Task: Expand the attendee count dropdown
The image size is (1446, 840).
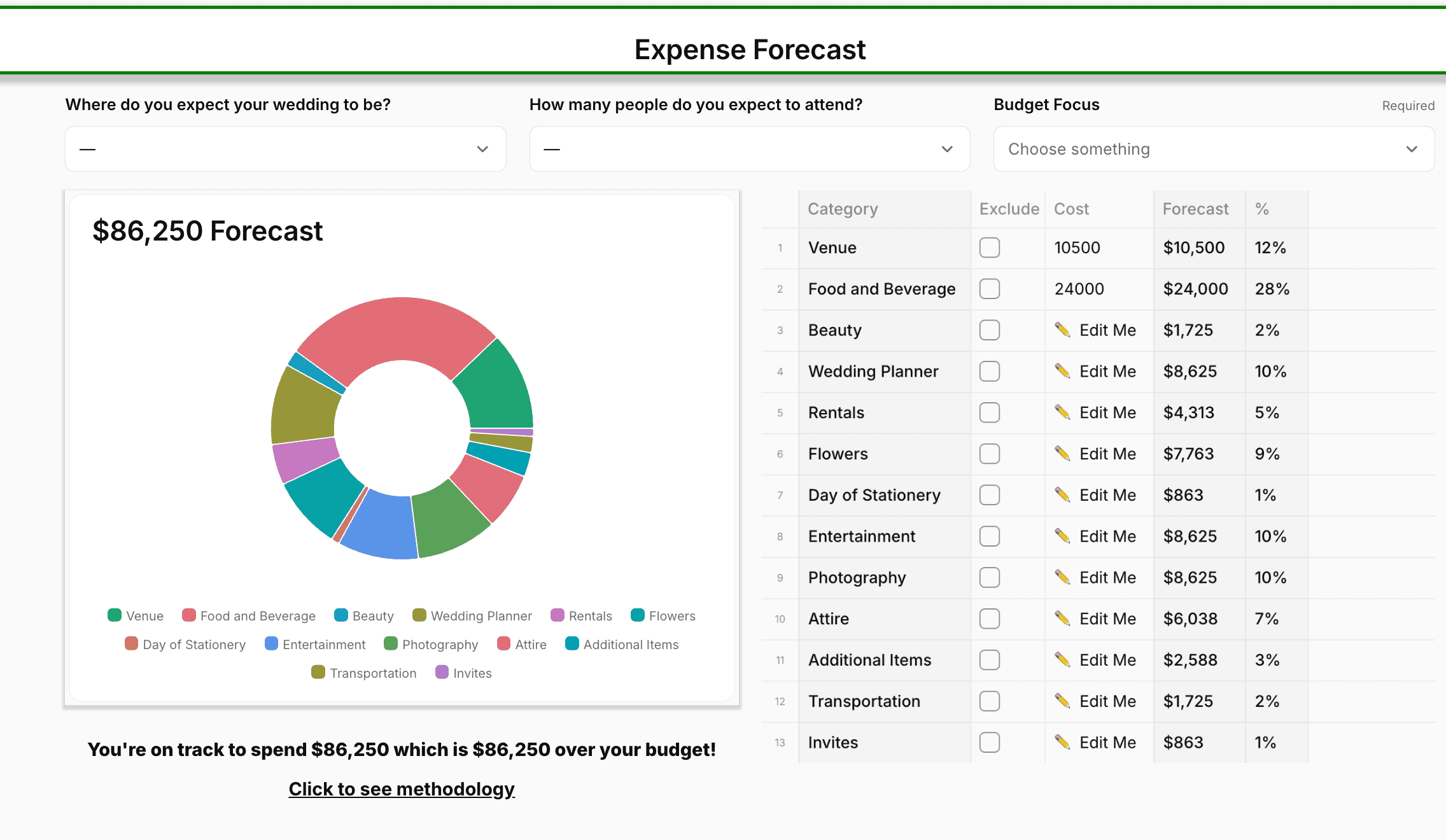Action: click(749, 149)
